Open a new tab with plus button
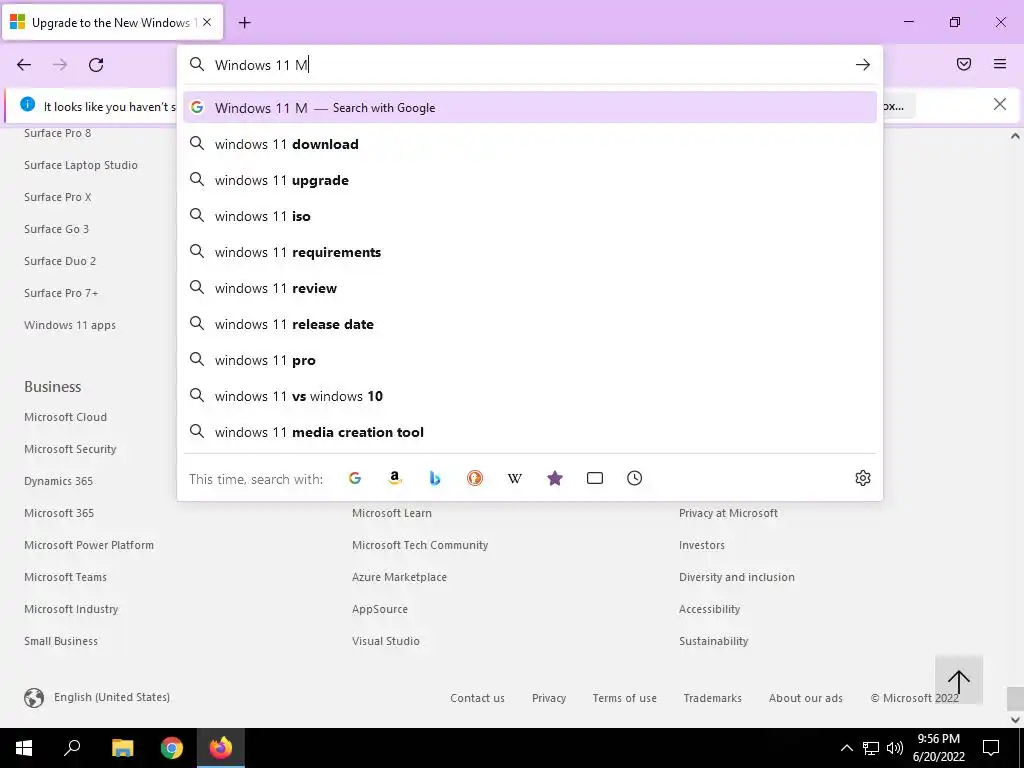The width and height of the screenshot is (1024, 768). pyautogui.click(x=244, y=23)
